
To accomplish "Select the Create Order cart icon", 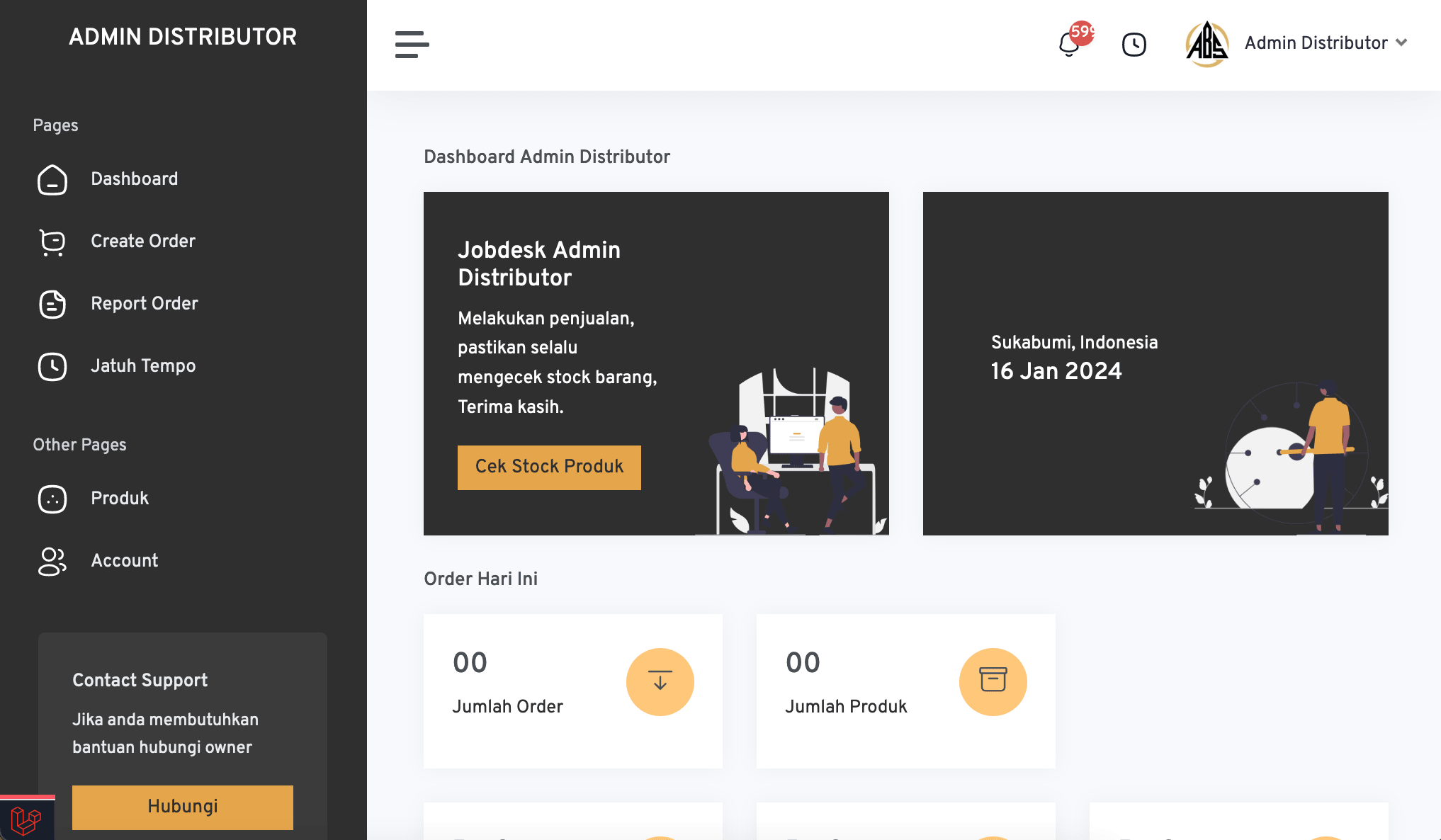I will (52, 243).
